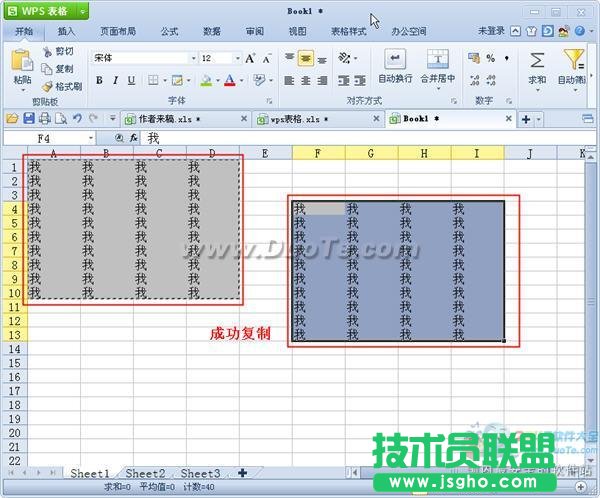This screenshot has width=600, height=498.
Task: Select column E header
Action: [266, 153]
